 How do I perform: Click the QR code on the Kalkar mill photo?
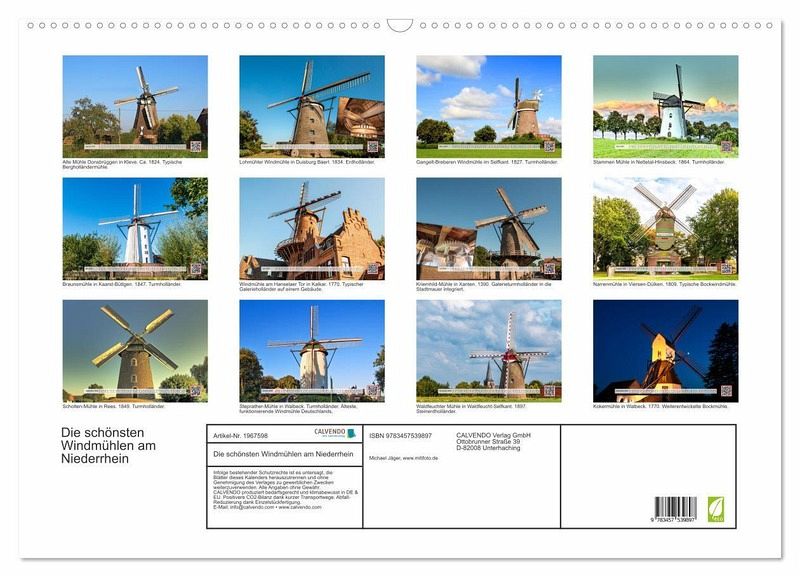(x=373, y=268)
